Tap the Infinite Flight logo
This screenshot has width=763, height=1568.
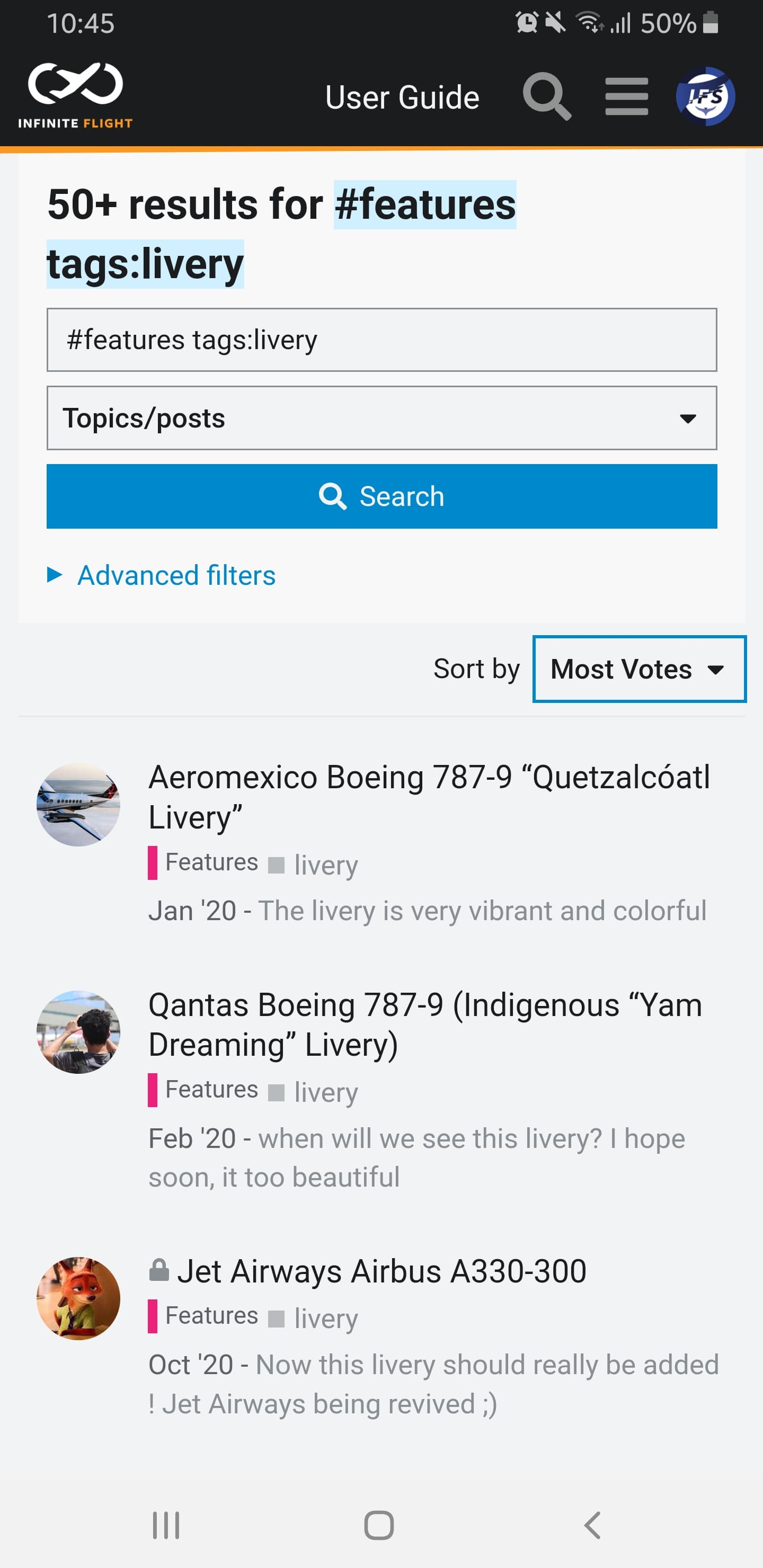tap(76, 95)
